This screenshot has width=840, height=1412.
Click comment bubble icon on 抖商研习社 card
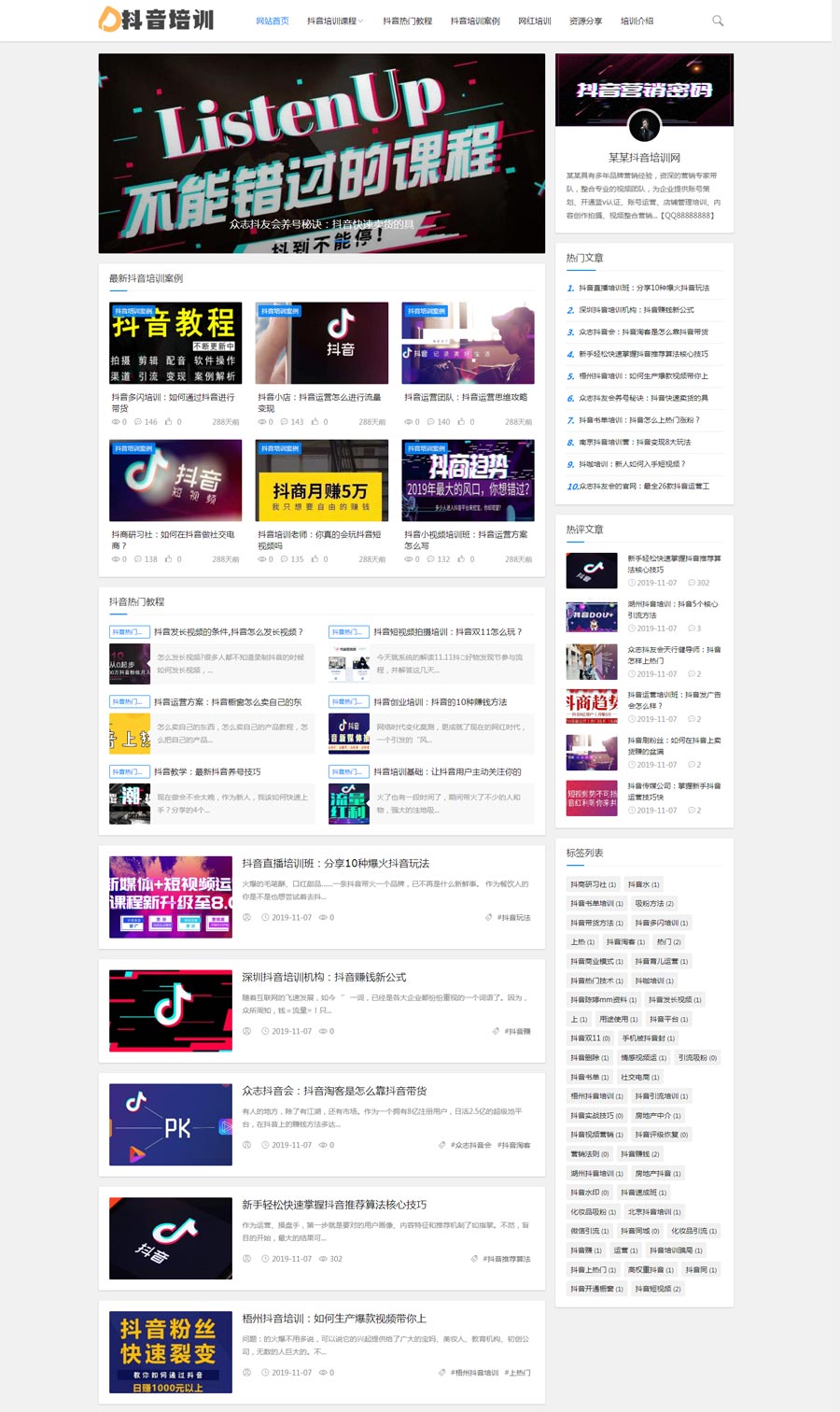[138, 559]
